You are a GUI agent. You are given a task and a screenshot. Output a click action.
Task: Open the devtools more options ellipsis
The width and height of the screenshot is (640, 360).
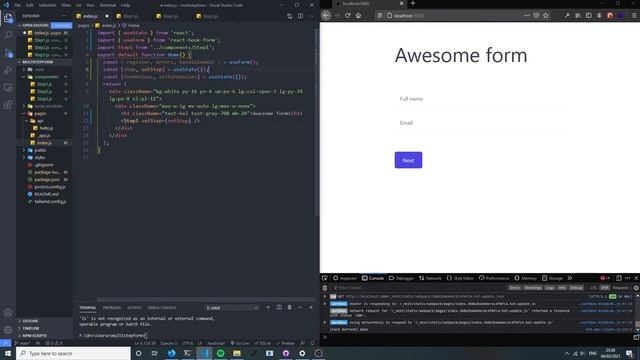click(628, 278)
